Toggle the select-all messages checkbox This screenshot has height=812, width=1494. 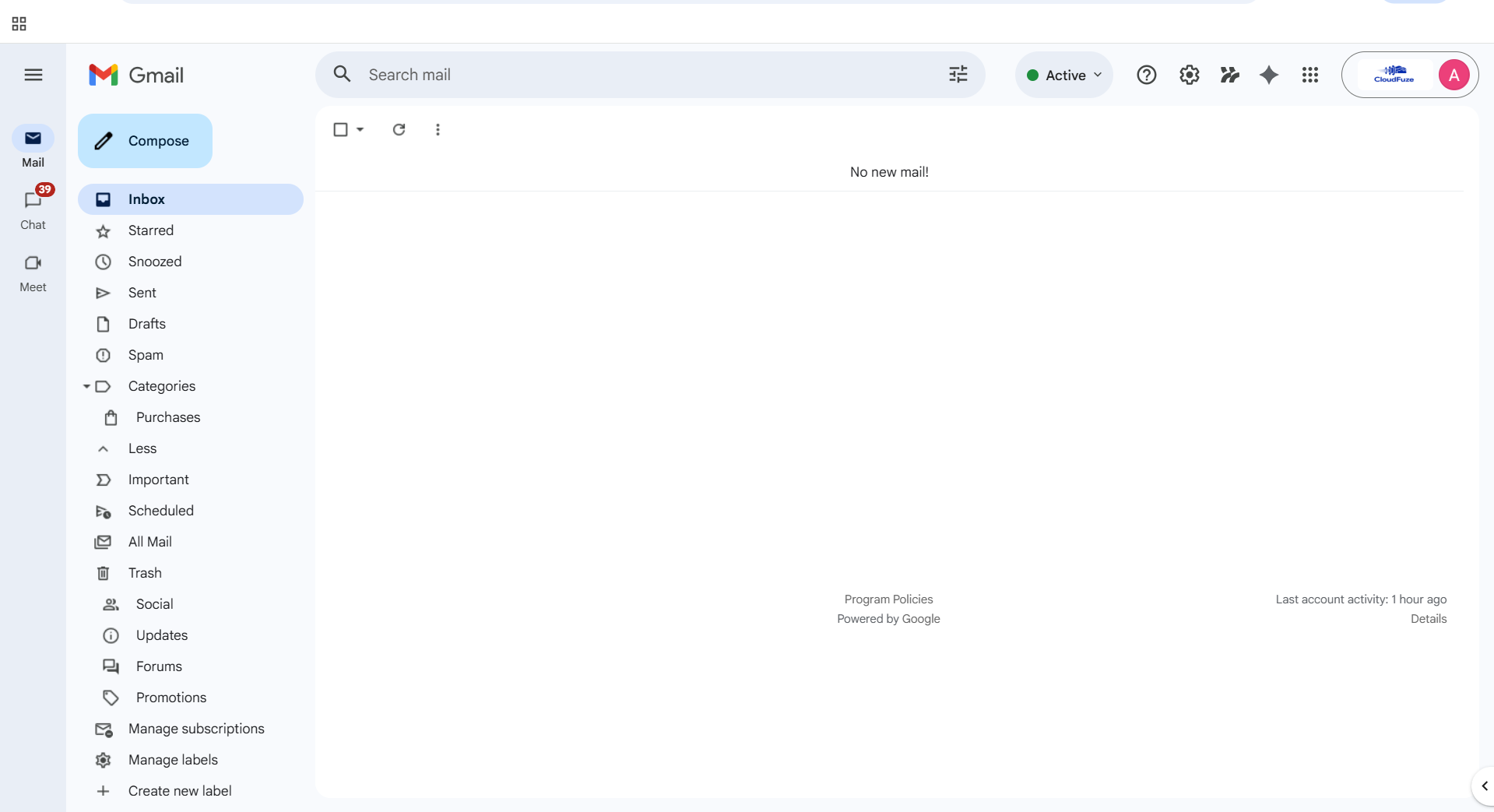pos(341,129)
